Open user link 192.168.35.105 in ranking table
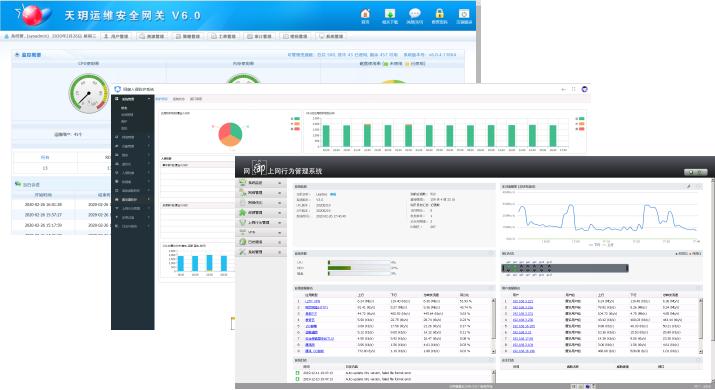This screenshot has height=390, width=715. (x=523, y=326)
